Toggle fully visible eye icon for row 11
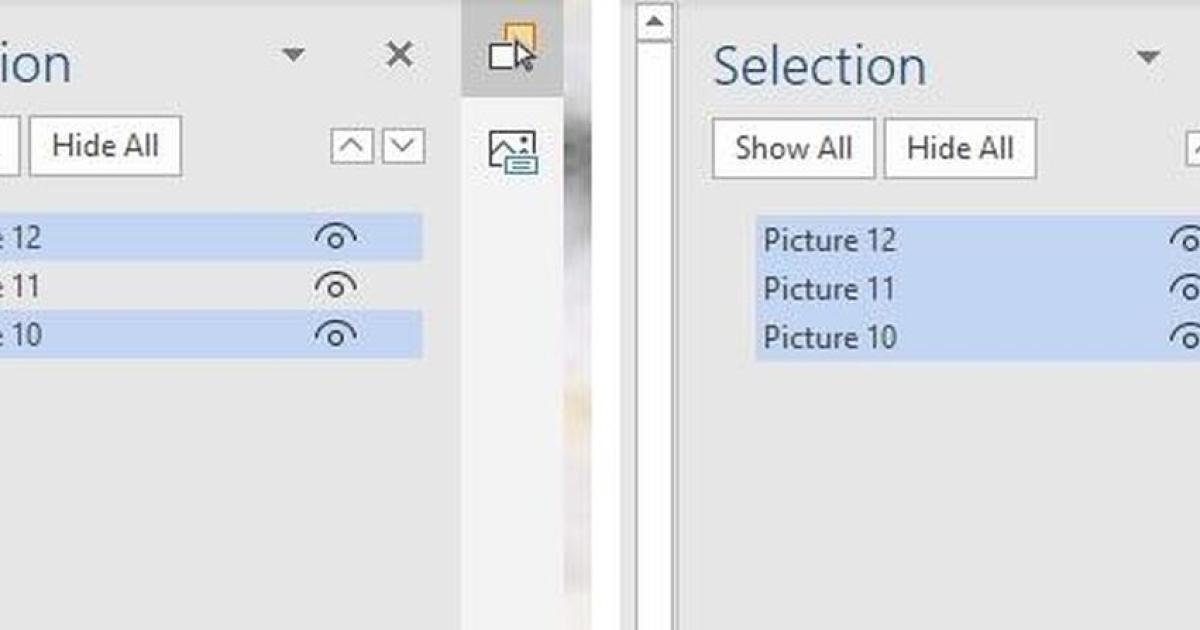Viewport: 1200px width, 630px height. pyautogui.click(x=335, y=286)
